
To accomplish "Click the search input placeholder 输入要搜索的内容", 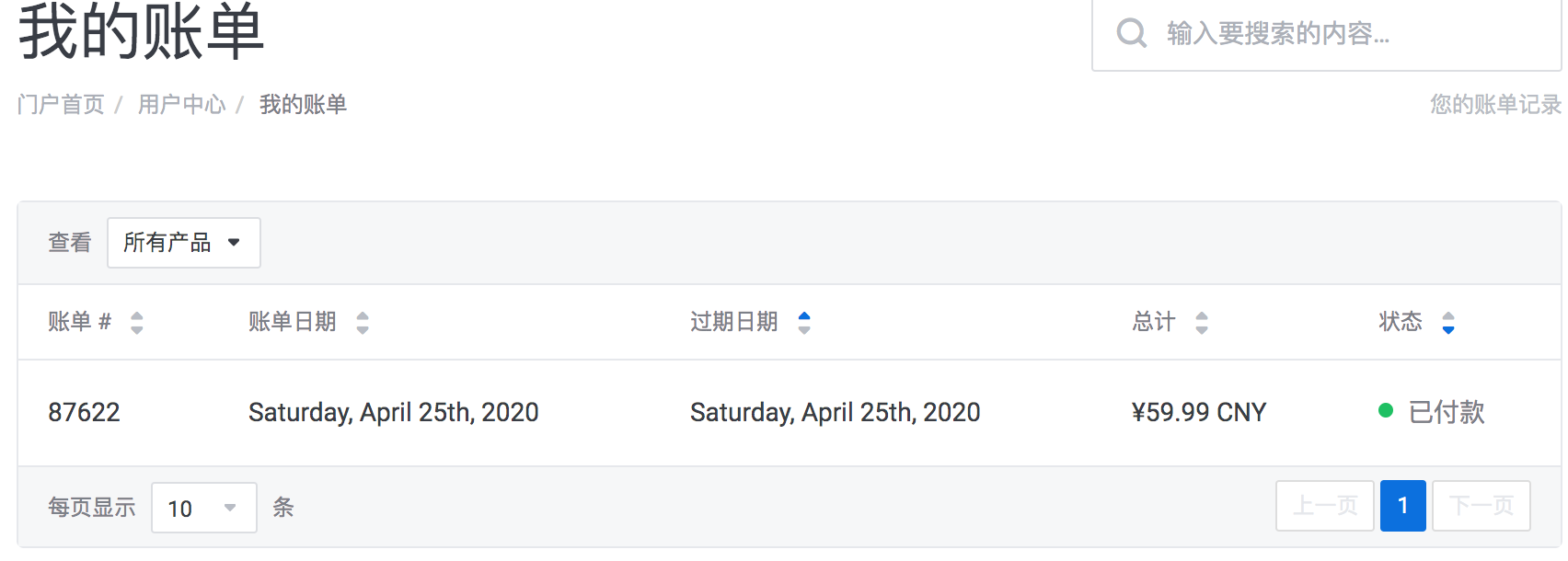I will pyautogui.click(x=1279, y=33).
